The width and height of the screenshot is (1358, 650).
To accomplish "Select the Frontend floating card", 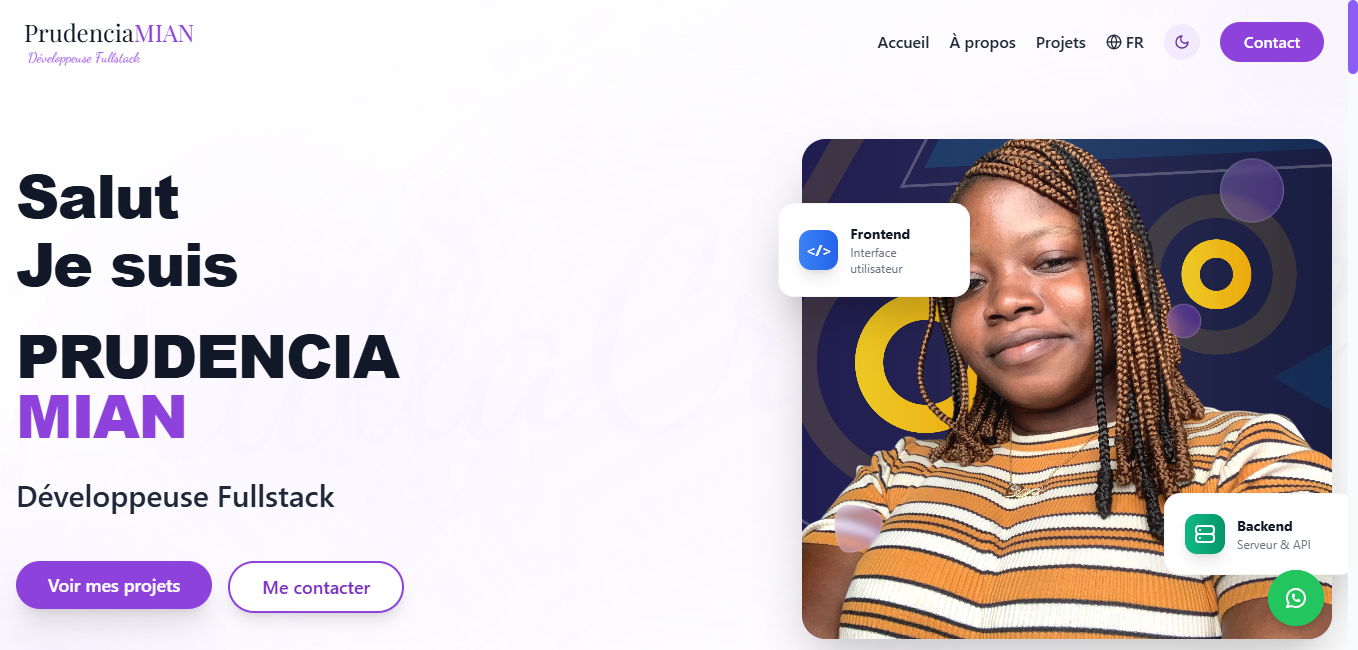I will [x=874, y=250].
